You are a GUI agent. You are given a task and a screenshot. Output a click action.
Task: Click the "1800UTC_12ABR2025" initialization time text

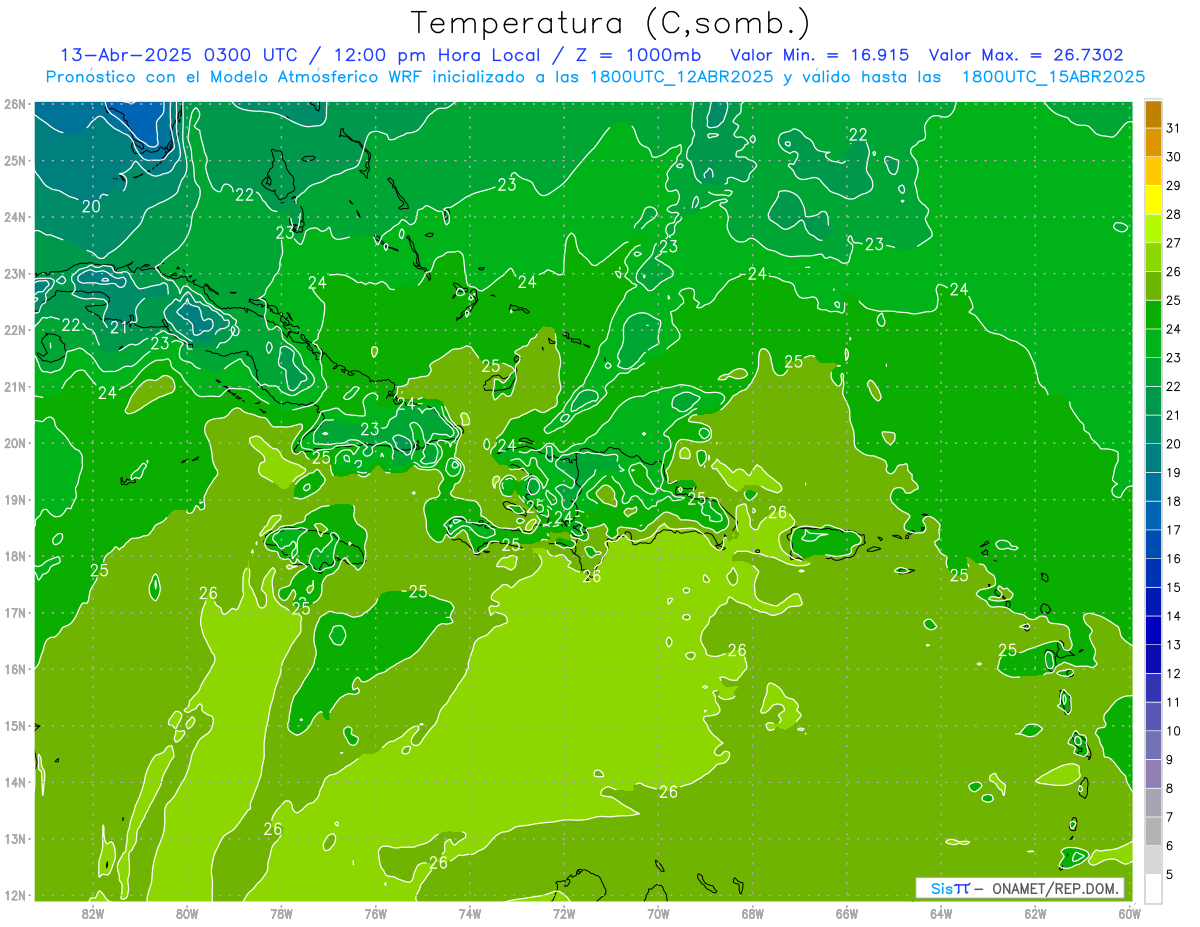point(680,77)
